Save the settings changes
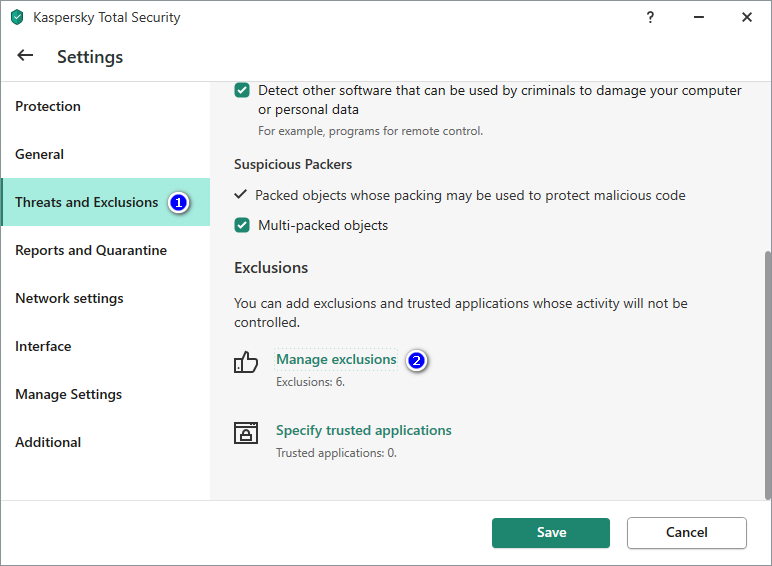The height and width of the screenshot is (566, 772). click(550, 533)
